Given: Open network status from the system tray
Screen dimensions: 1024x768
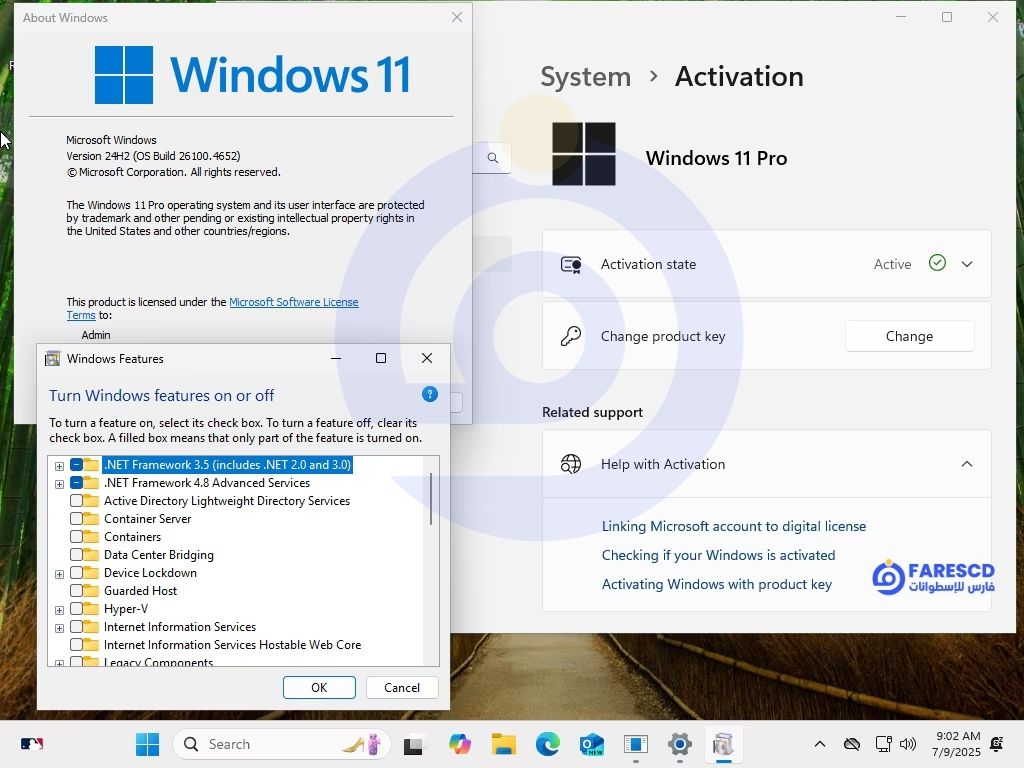Looking at the screenshot, I should pos(883,744).
